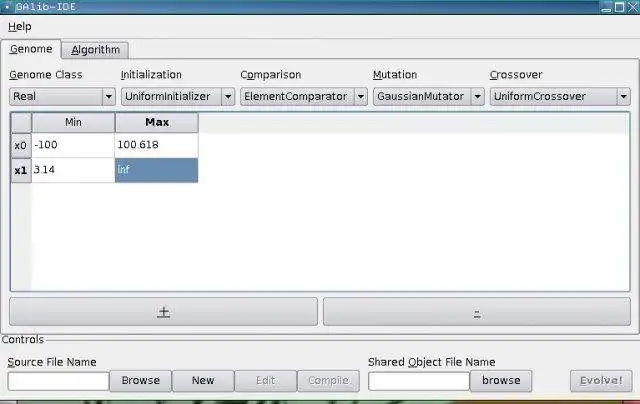Switch to the Genome tab
This screenshot has width=640, height=404.
click(x=31, y=49)
